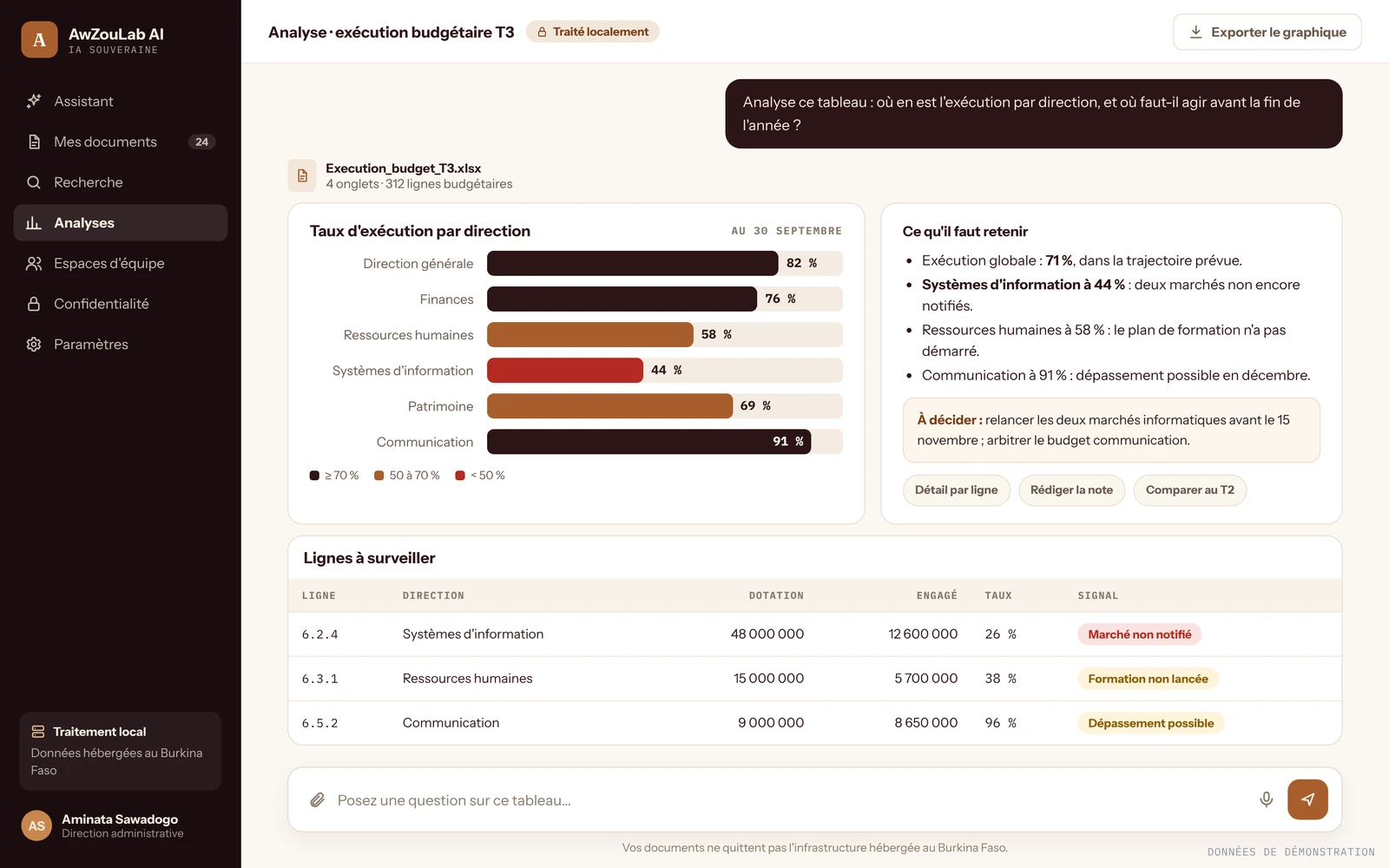Click the 15 000 000 dotation value
The height and width of the screenshot is (868, 1389).
768,679
